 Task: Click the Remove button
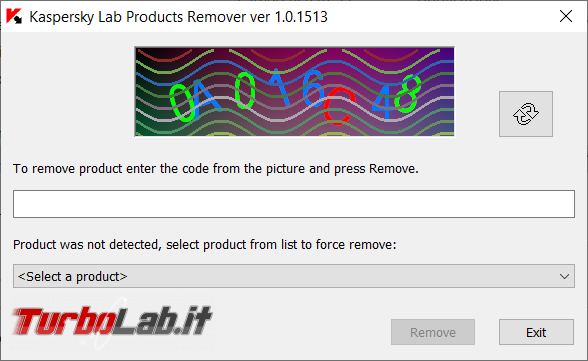[433, 332]
